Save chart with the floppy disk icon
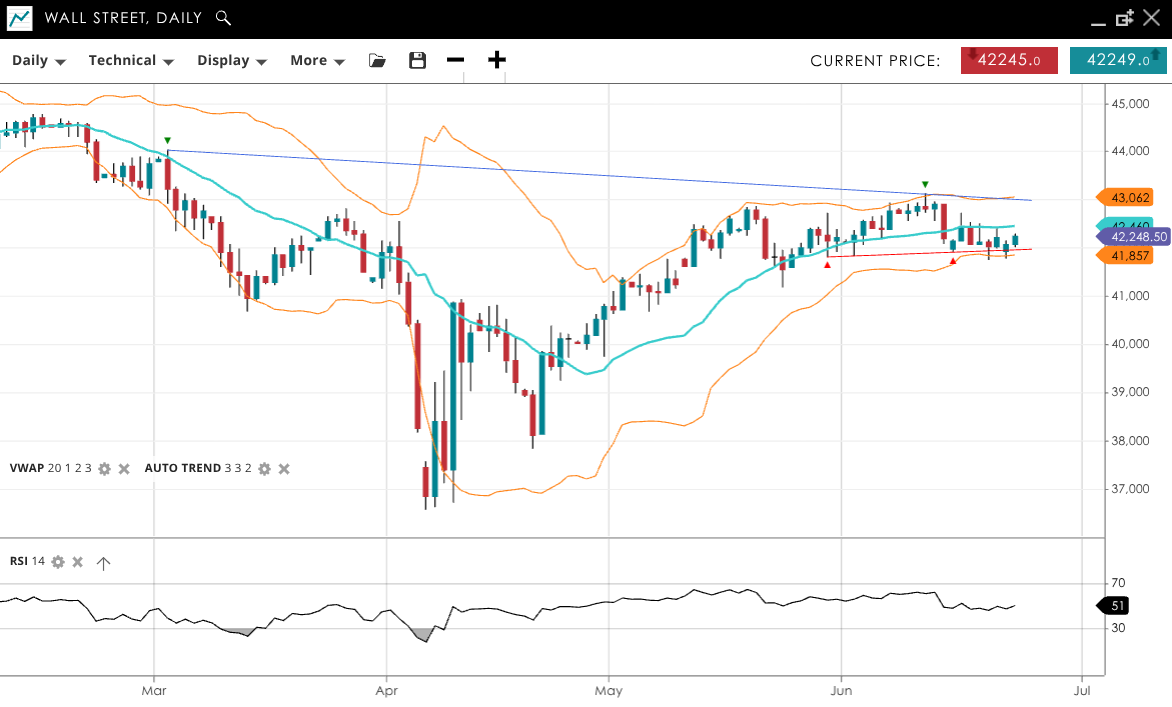Viewport: 1172px width, 707px height. point(418,61)
